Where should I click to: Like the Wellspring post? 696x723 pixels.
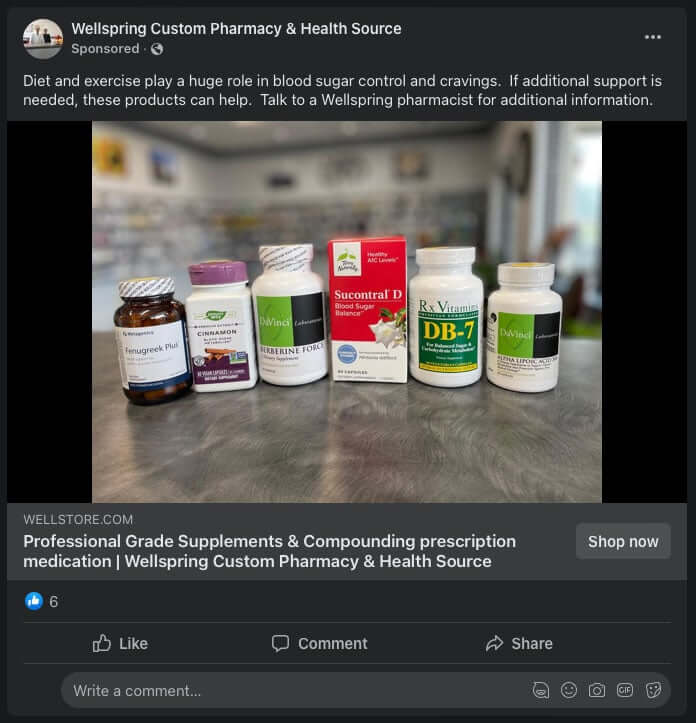click(x=120, y=643)
